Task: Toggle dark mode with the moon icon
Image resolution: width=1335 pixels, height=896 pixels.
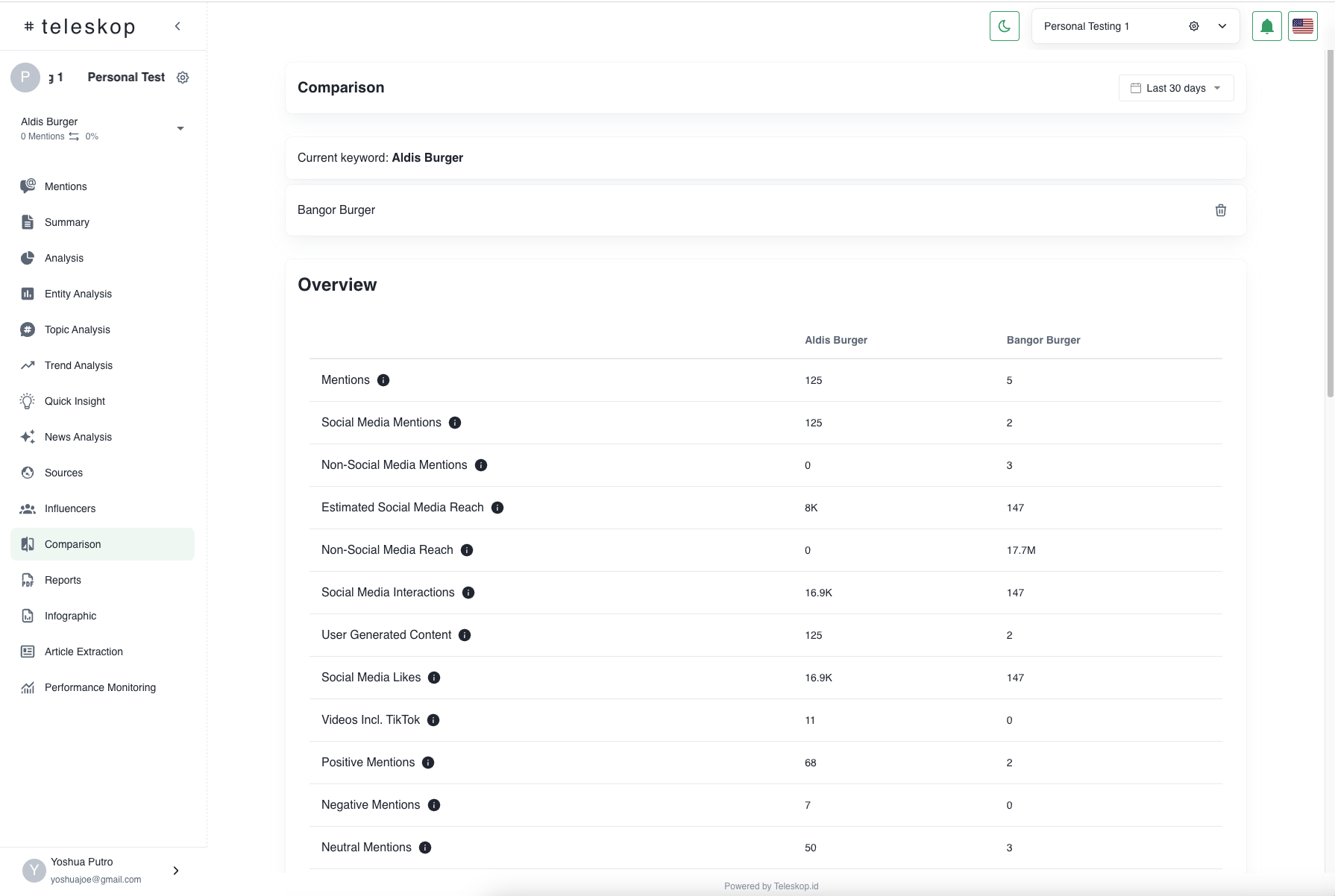Action: (1004, 26)
